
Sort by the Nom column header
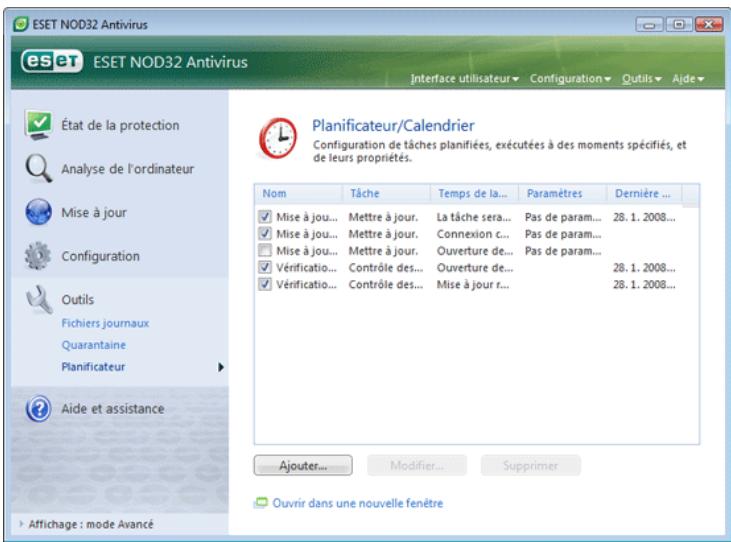click(x=299, y=193)
